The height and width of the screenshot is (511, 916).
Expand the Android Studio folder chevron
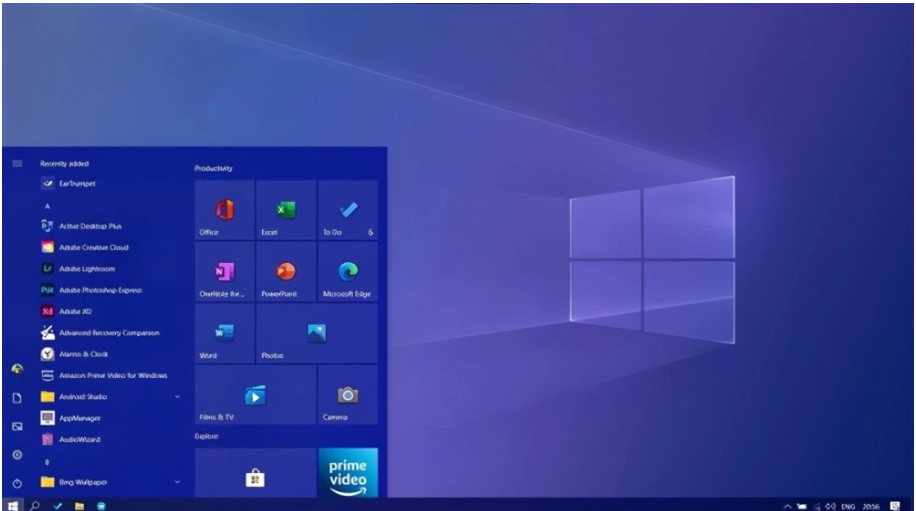[177, 397]
